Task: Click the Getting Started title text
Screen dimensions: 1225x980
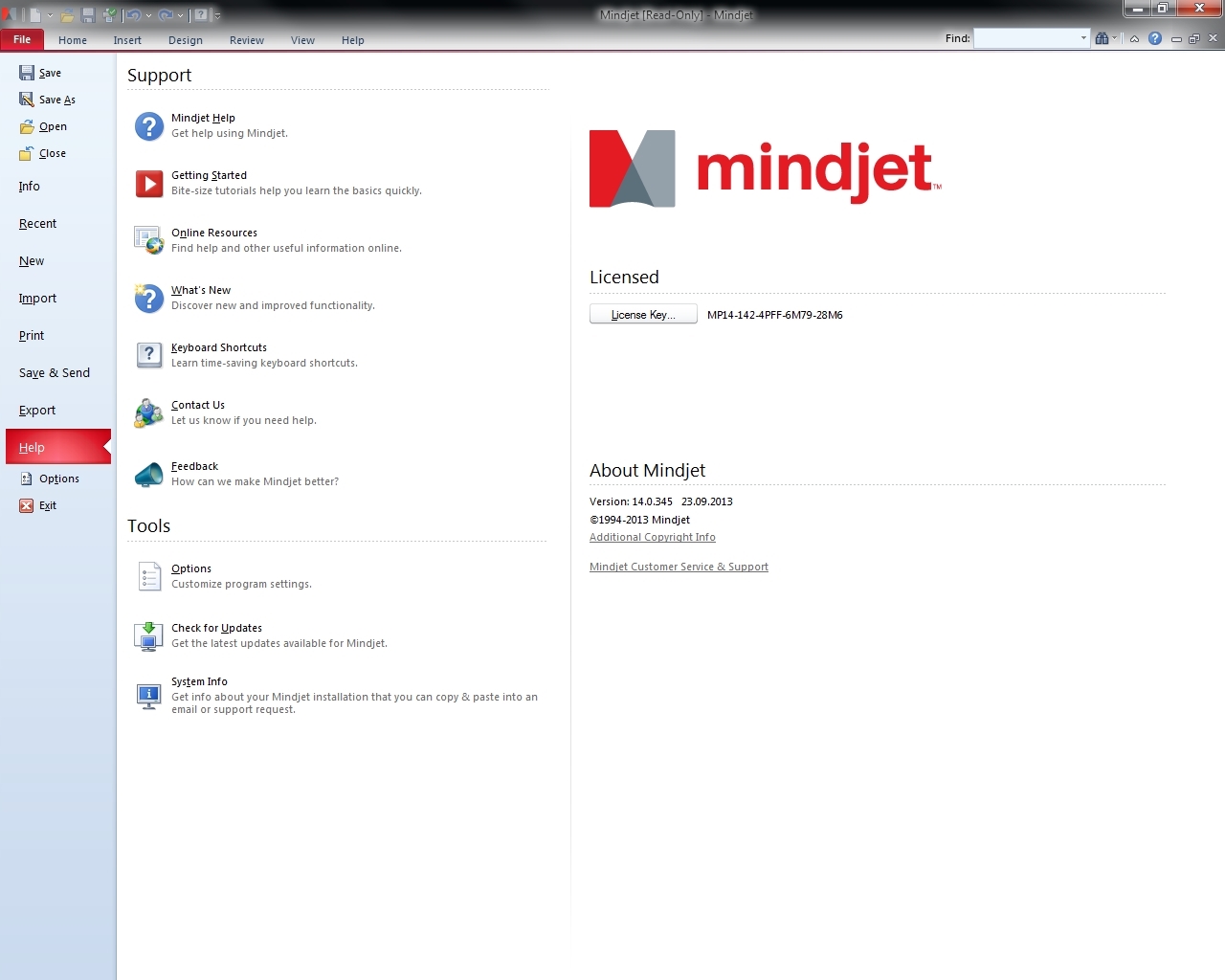Action: click(209, 176)
